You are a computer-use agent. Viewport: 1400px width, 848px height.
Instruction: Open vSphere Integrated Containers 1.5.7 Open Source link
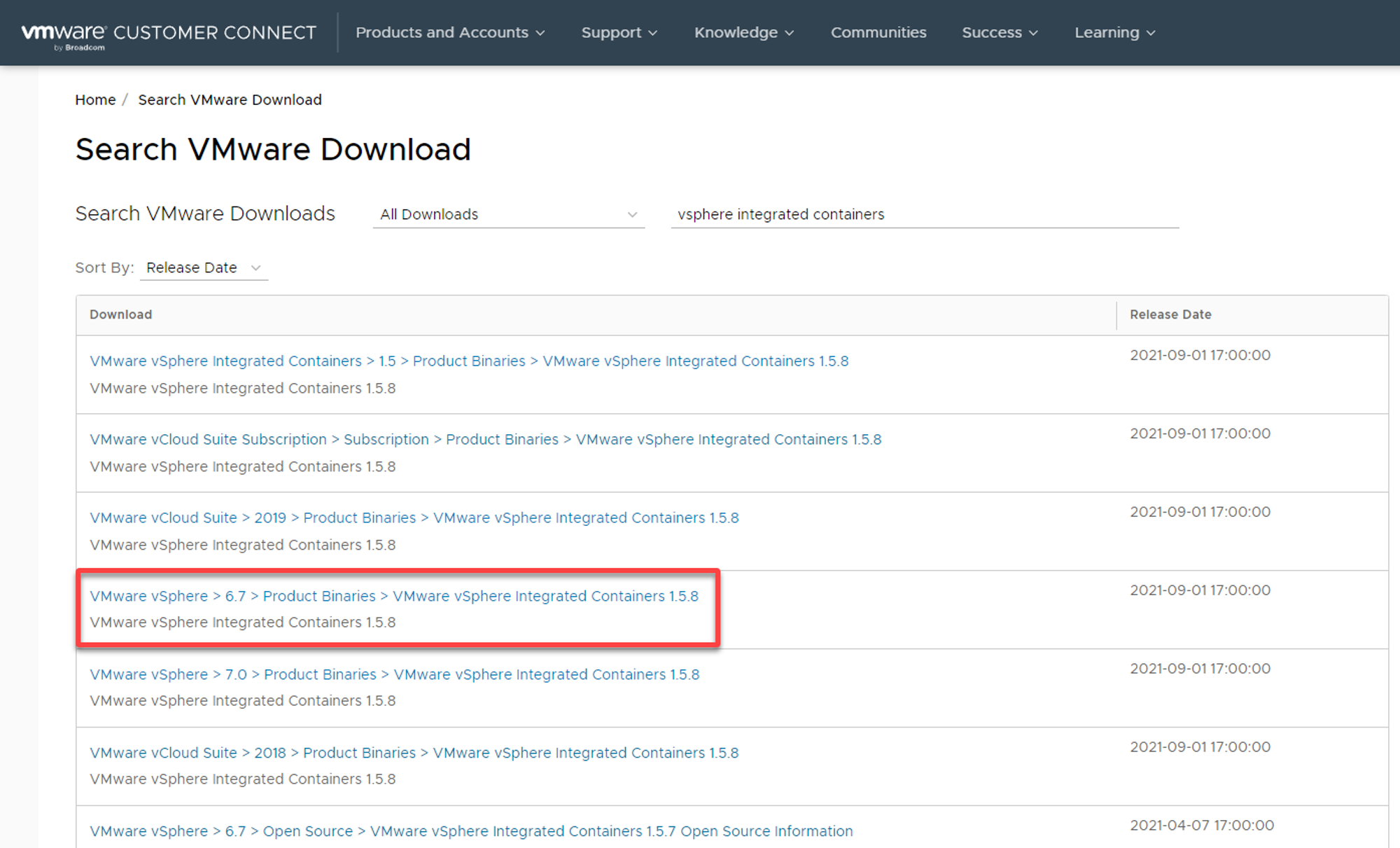pos(470,830)
